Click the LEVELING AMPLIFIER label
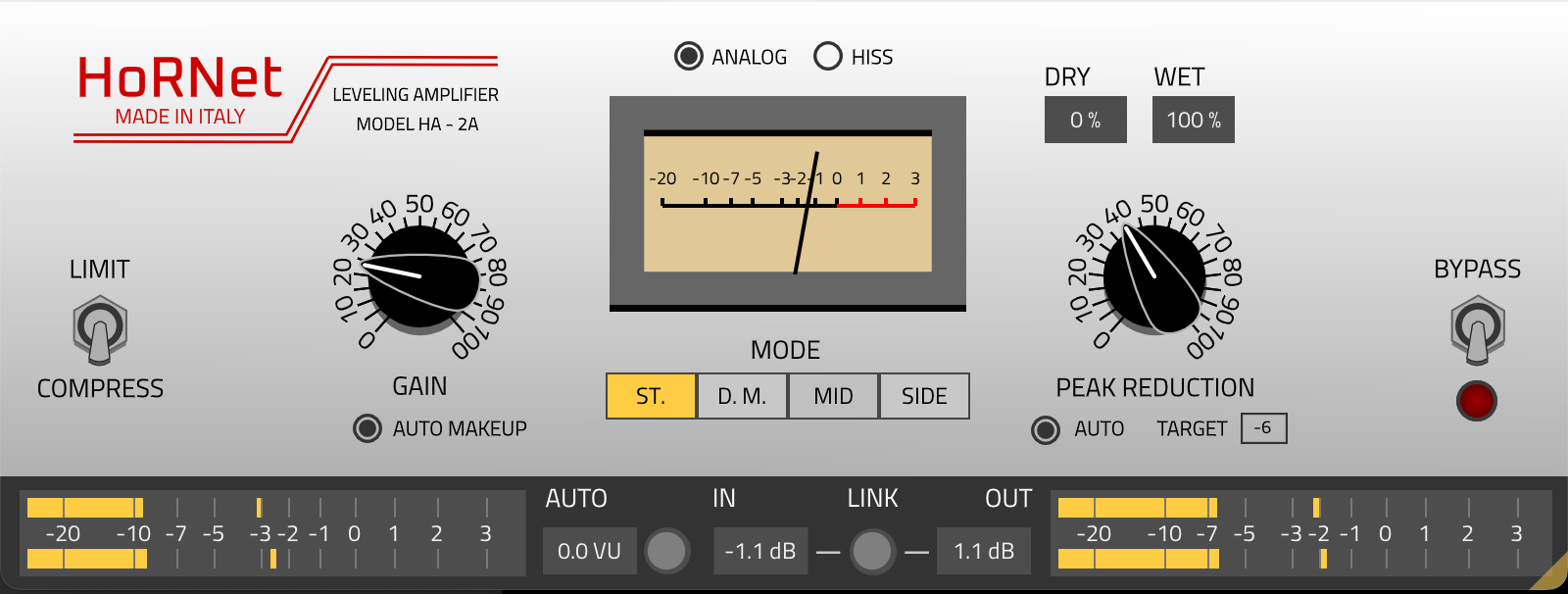 [x=416, y=95]
